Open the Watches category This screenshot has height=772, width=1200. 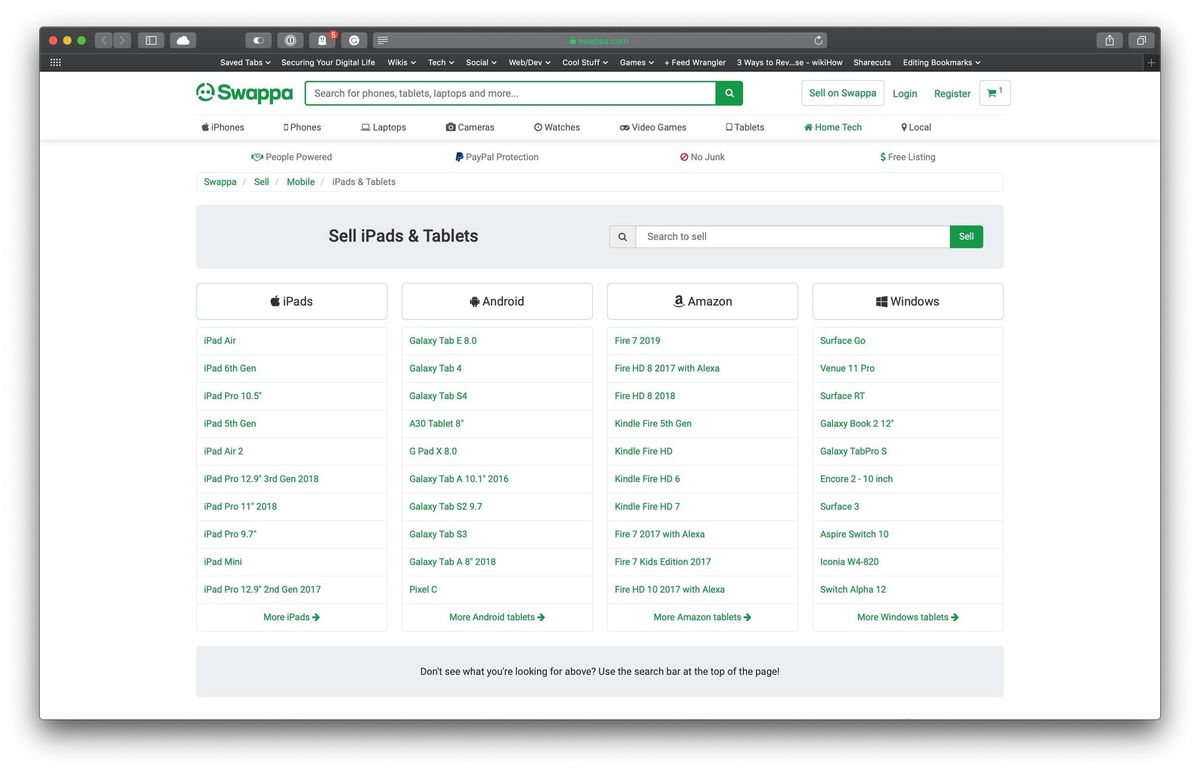557,128
